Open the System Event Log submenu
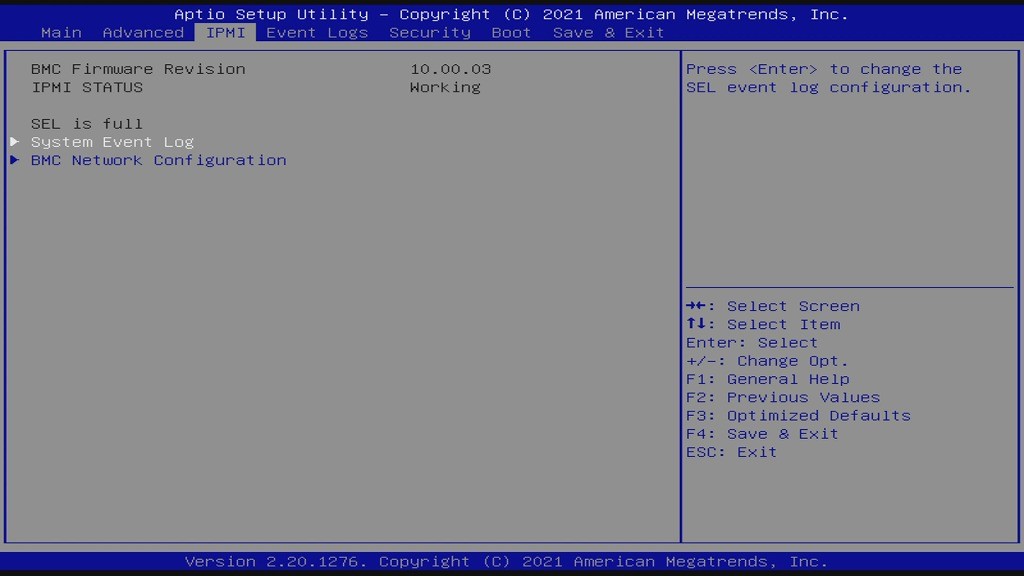This screenshot has height=576, width=1024. click(x=112, y=142)
